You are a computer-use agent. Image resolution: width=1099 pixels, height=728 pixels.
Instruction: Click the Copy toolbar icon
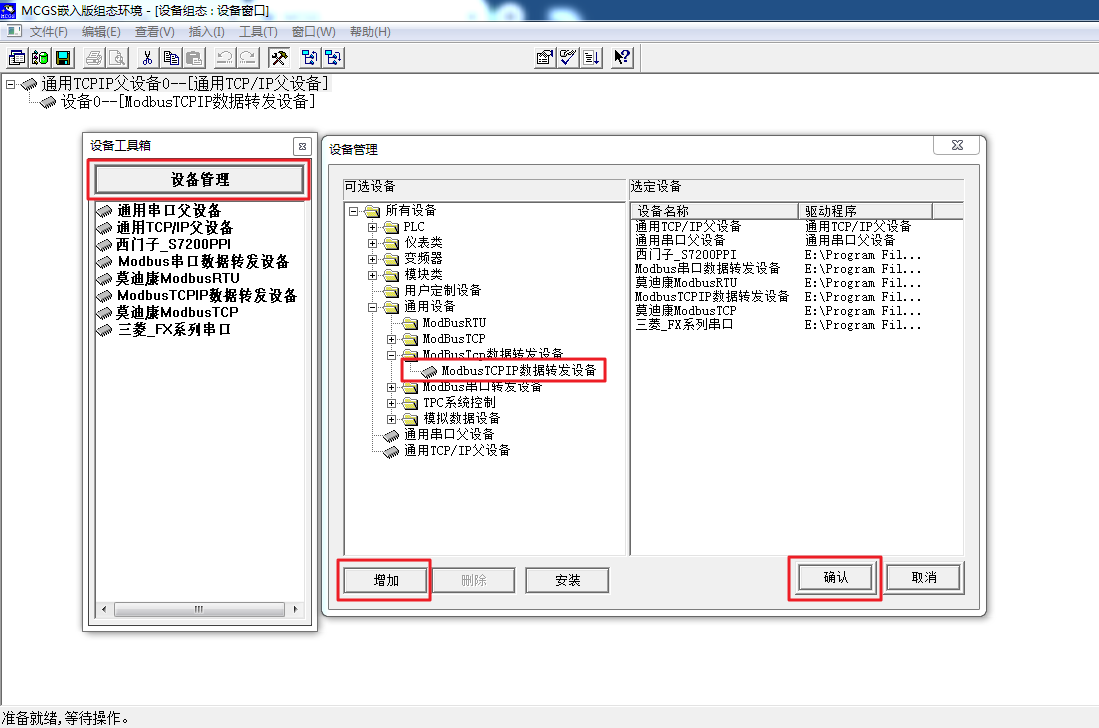pos(171,57)
